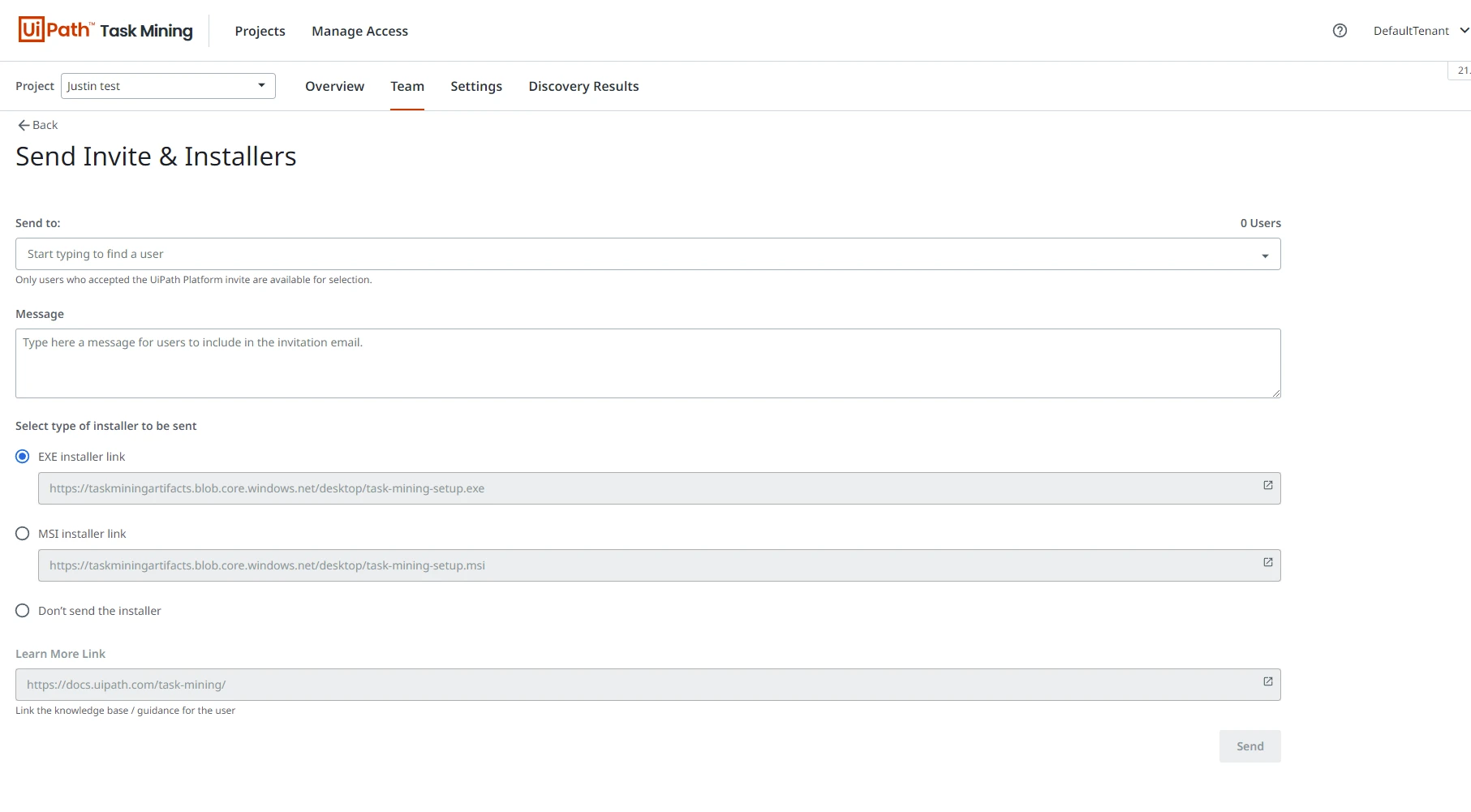Click into the Message text area
Viewport: 1471px width, 812px height.
tap(648, 363)
